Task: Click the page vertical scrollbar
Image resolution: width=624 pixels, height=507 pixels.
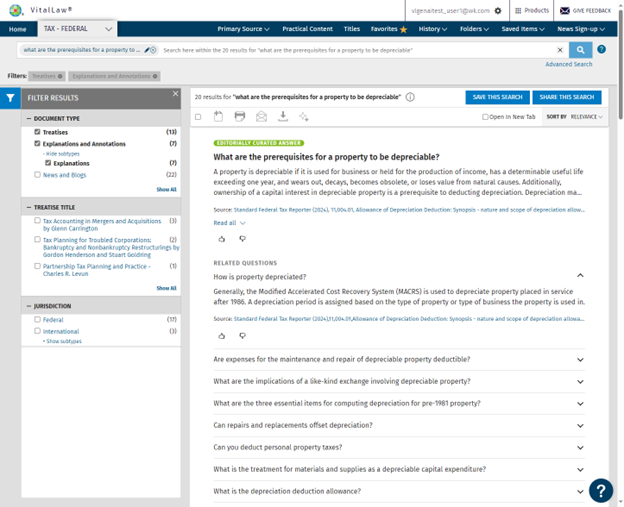Action: [x=621, y=64]
